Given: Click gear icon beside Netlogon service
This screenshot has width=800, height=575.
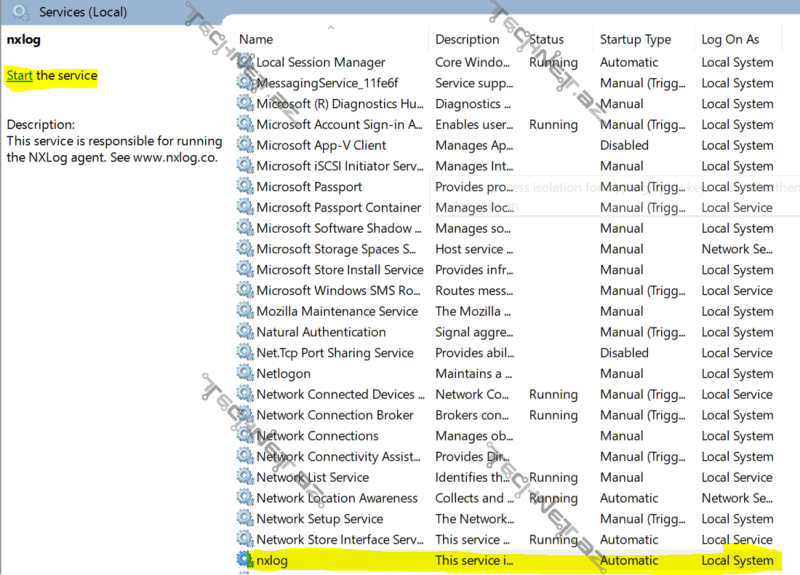Looking at the screenshot, I should point(245,373).
